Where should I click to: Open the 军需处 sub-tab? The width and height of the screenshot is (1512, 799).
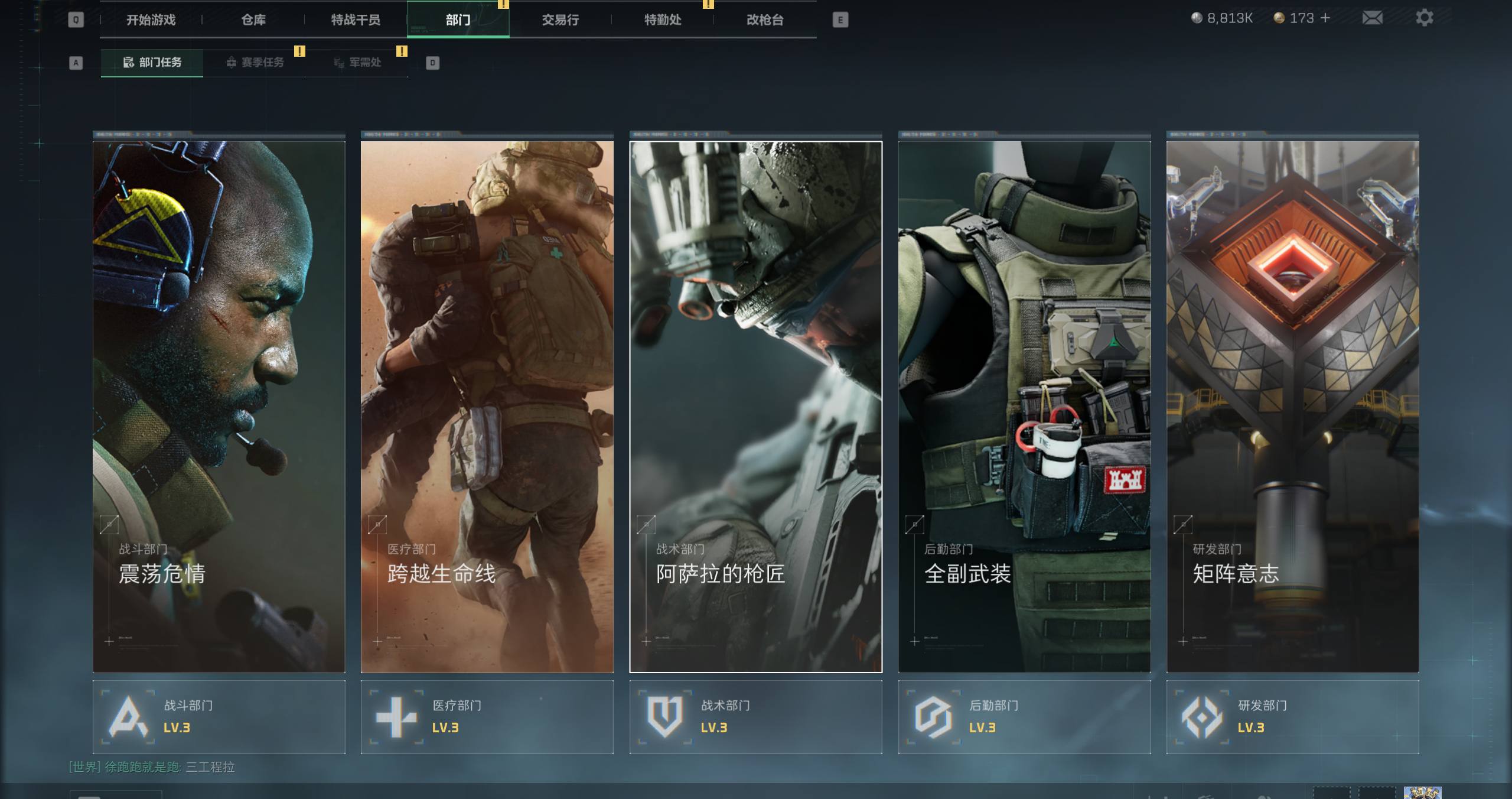pyautogui.click(x=357, y=63)
